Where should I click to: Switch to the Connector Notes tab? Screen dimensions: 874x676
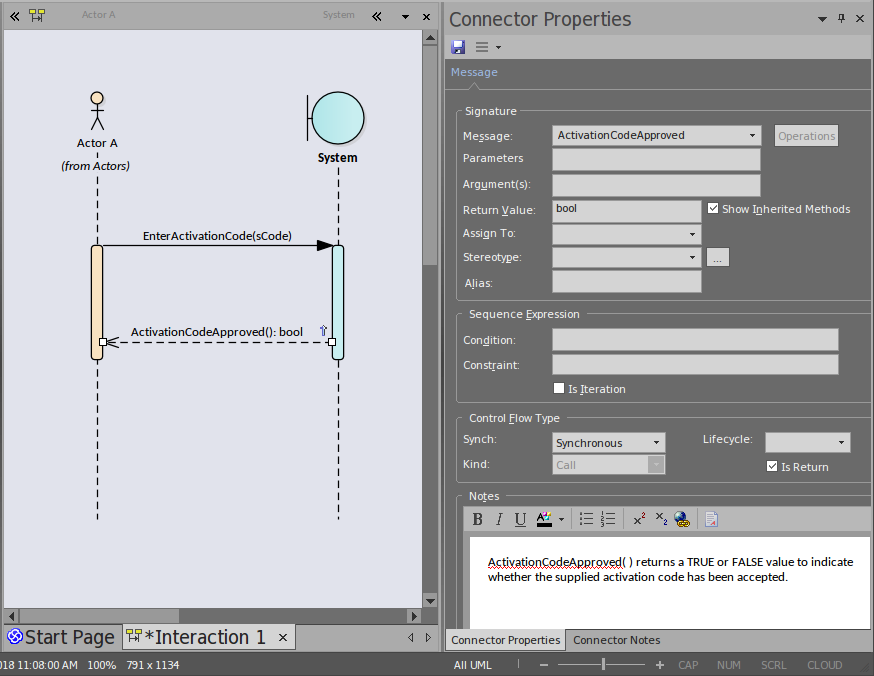pos(616,640)
